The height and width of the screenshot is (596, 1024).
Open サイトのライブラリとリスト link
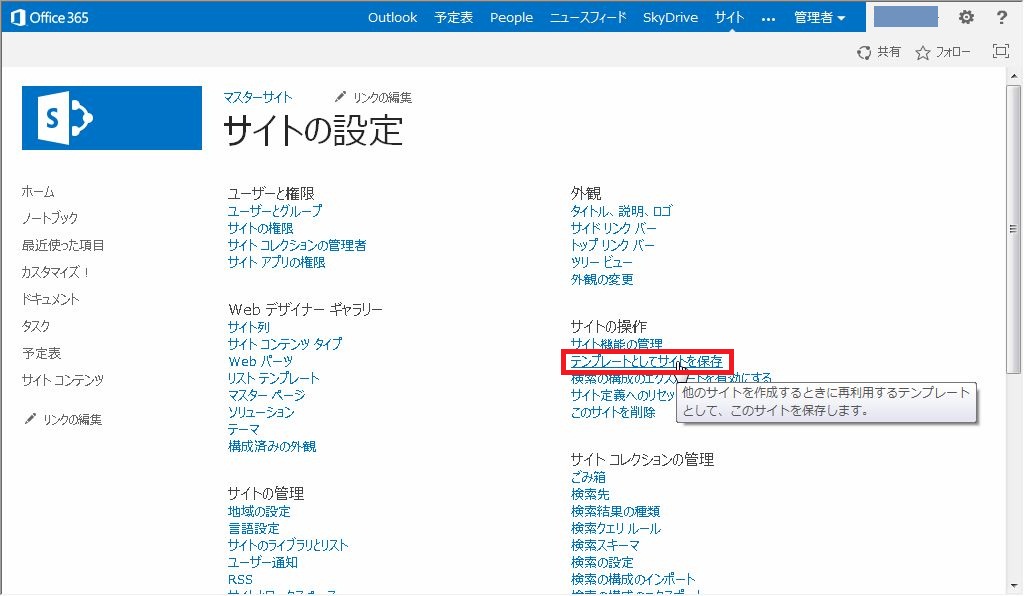(288, 545)
